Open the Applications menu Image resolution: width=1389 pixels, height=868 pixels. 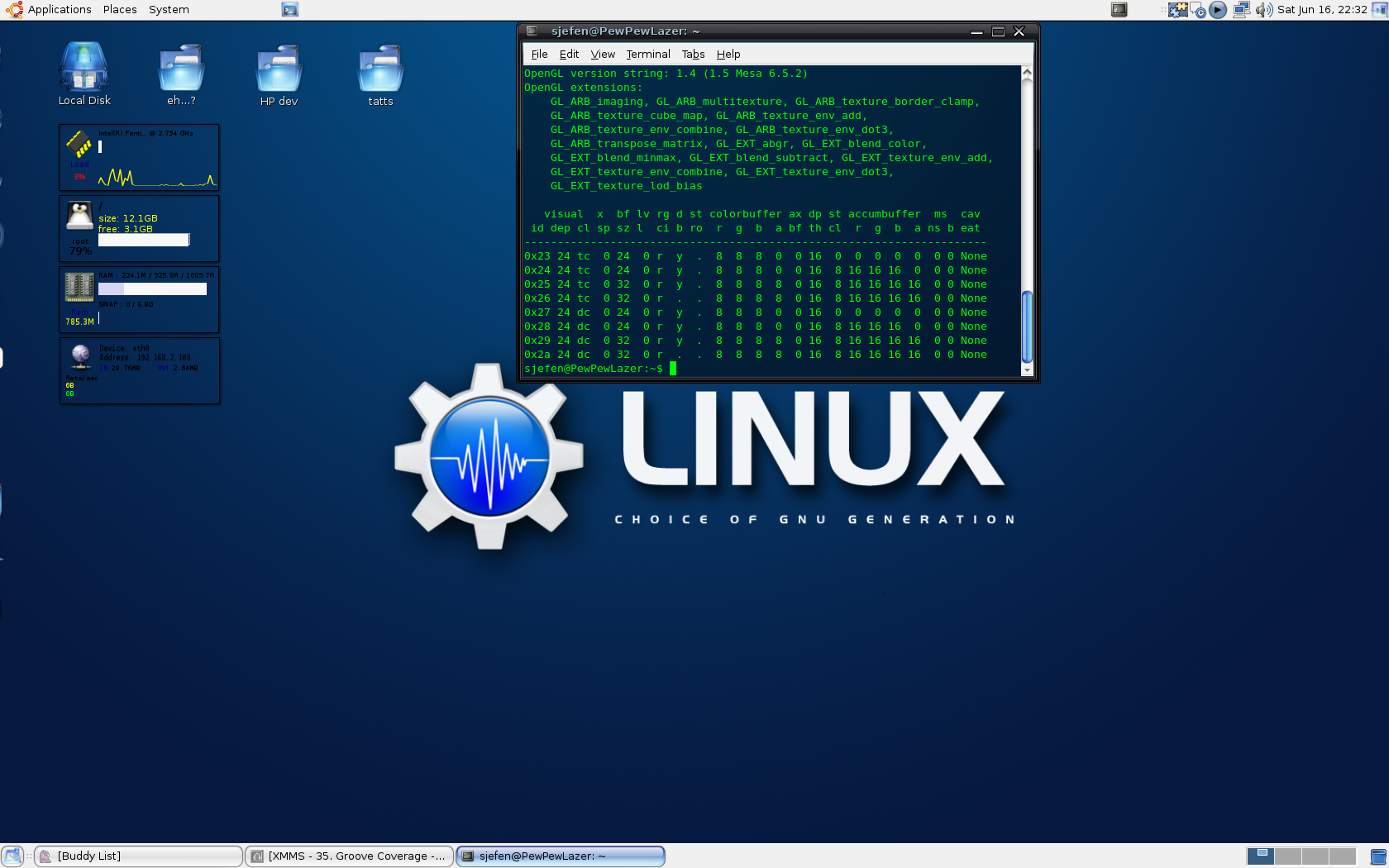(x=60, y=10)
